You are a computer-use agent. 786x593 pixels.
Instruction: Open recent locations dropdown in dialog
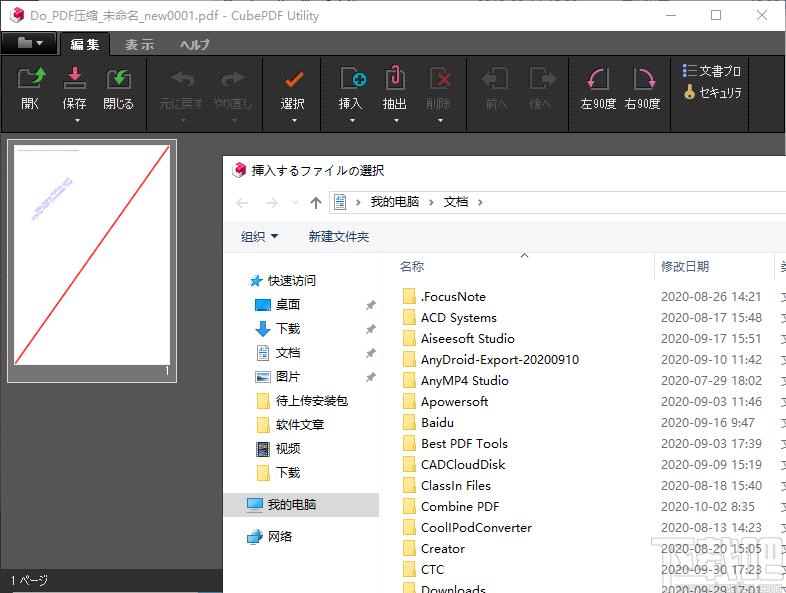[295, 203]
